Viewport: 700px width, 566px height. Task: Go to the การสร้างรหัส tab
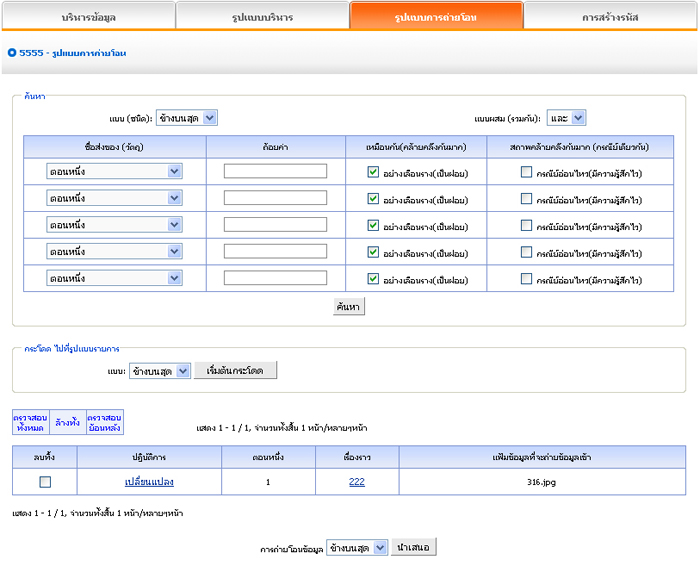point(610,17)
